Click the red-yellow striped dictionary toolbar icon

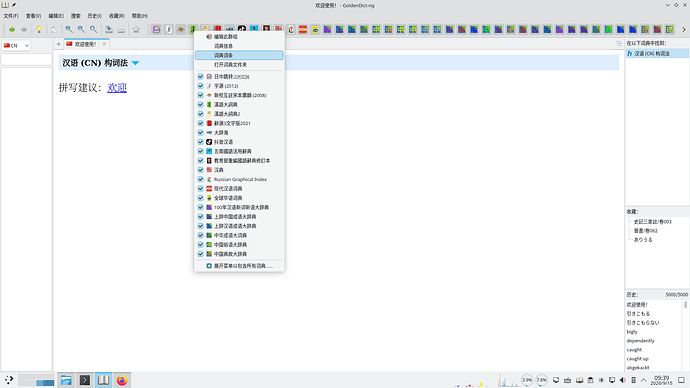[303, 29]
